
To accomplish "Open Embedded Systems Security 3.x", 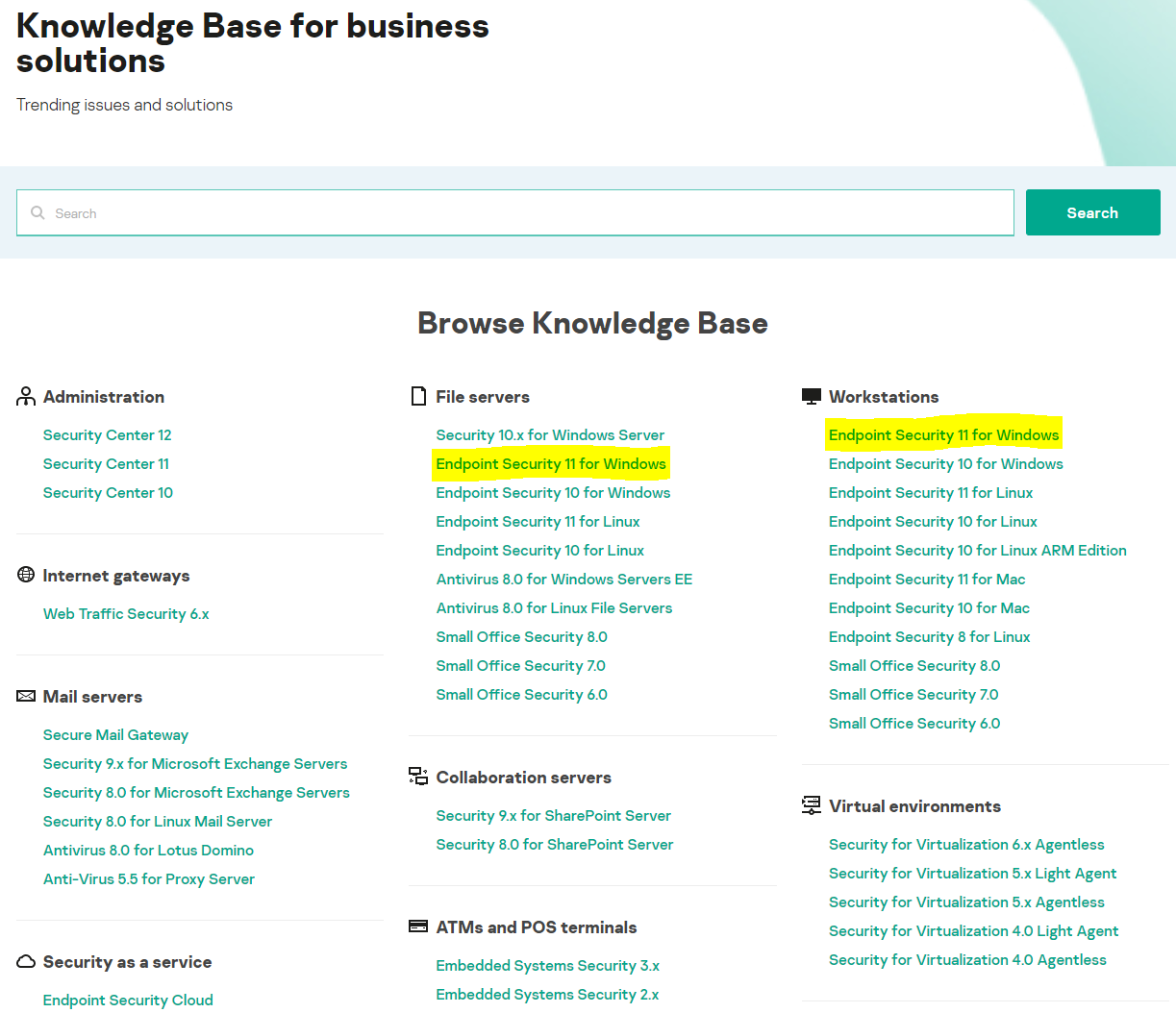I will [x=547, y=966].
